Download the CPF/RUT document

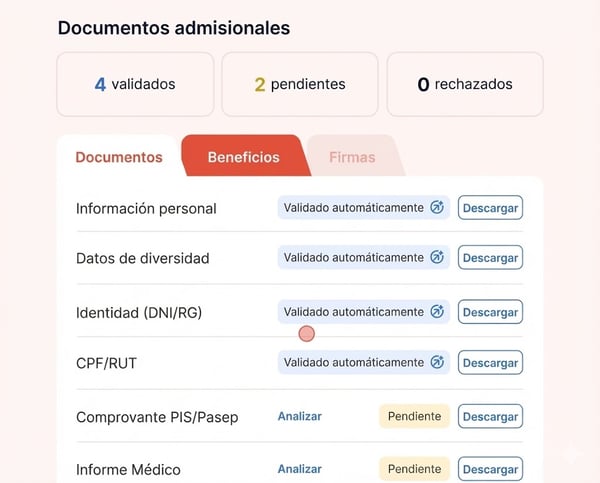click(x=490, y=363)
